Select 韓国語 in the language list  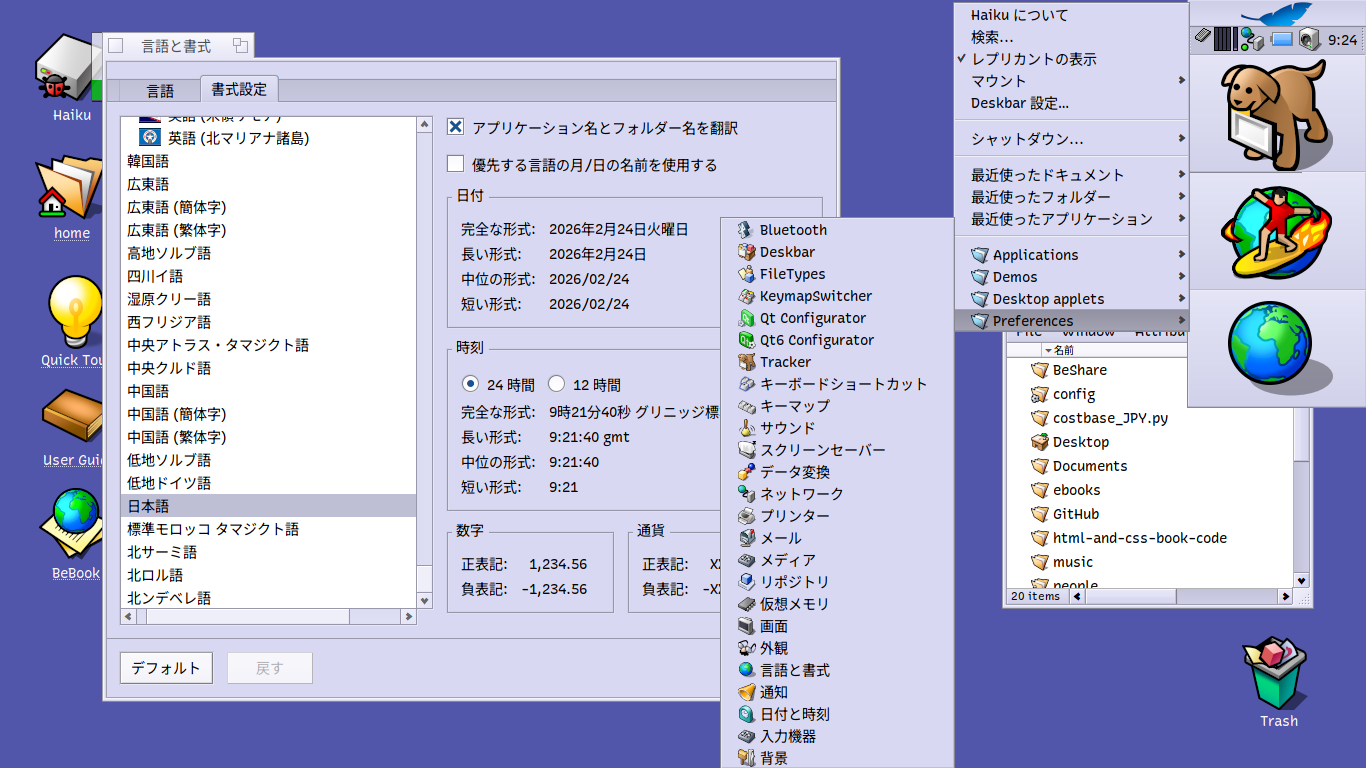(148, 161)
